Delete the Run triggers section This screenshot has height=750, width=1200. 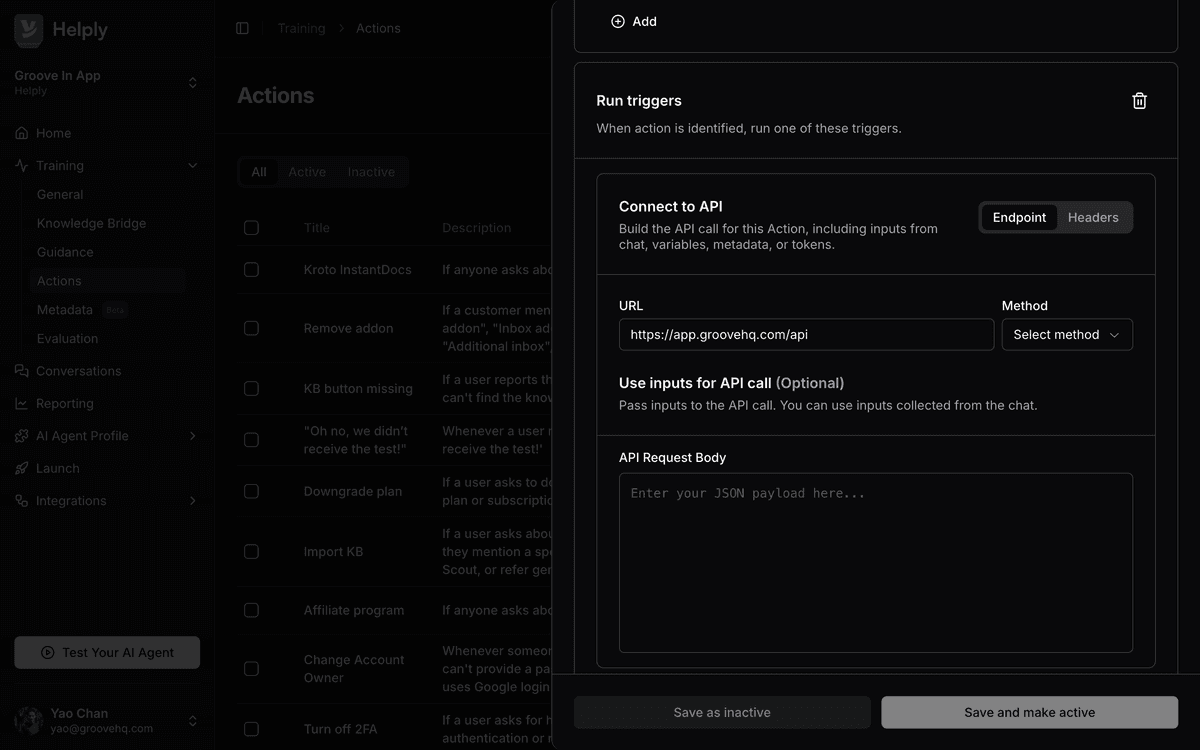[x=1139, y=101]
